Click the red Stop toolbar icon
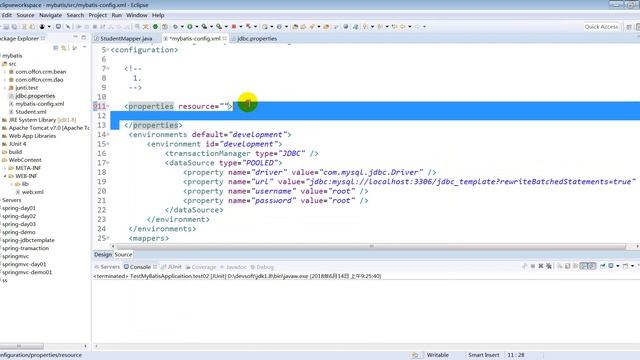 click(234, 27)
